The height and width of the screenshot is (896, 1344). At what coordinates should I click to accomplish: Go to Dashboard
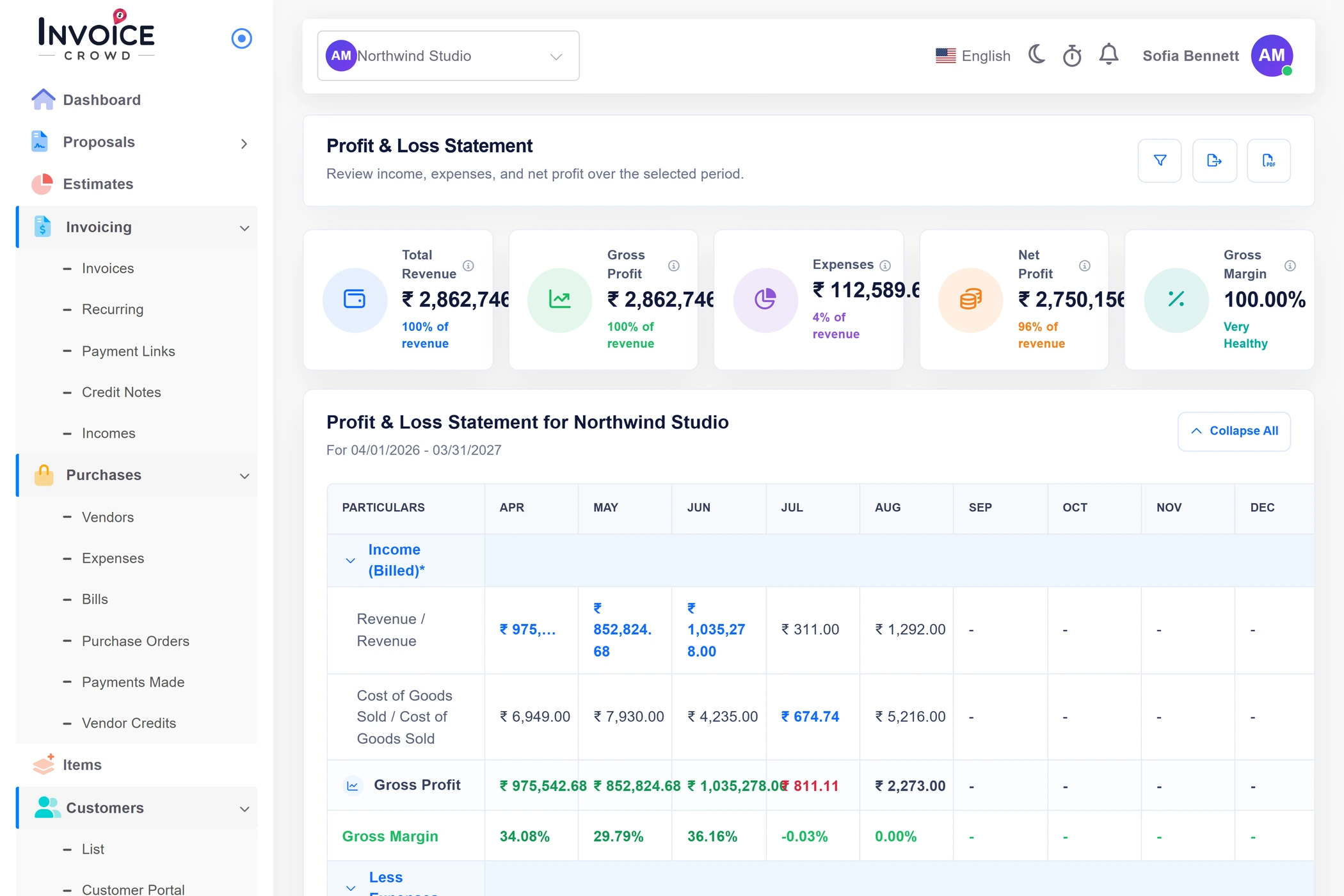(102, 100)
